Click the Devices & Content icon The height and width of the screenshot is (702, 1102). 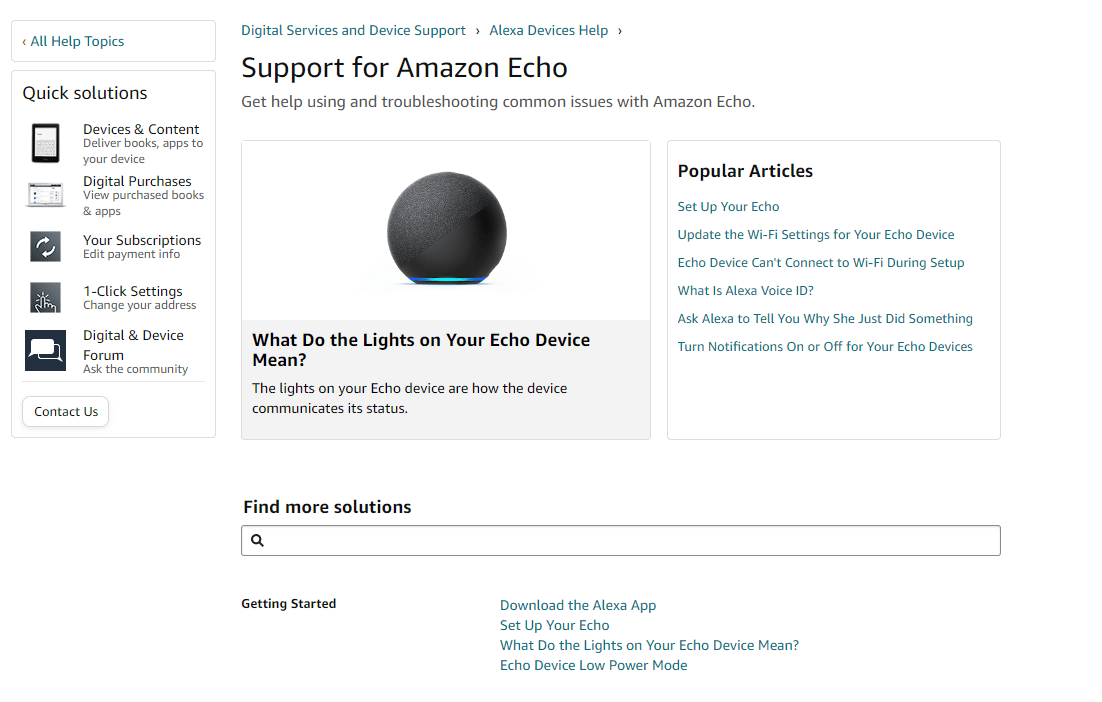coord(45,142)
